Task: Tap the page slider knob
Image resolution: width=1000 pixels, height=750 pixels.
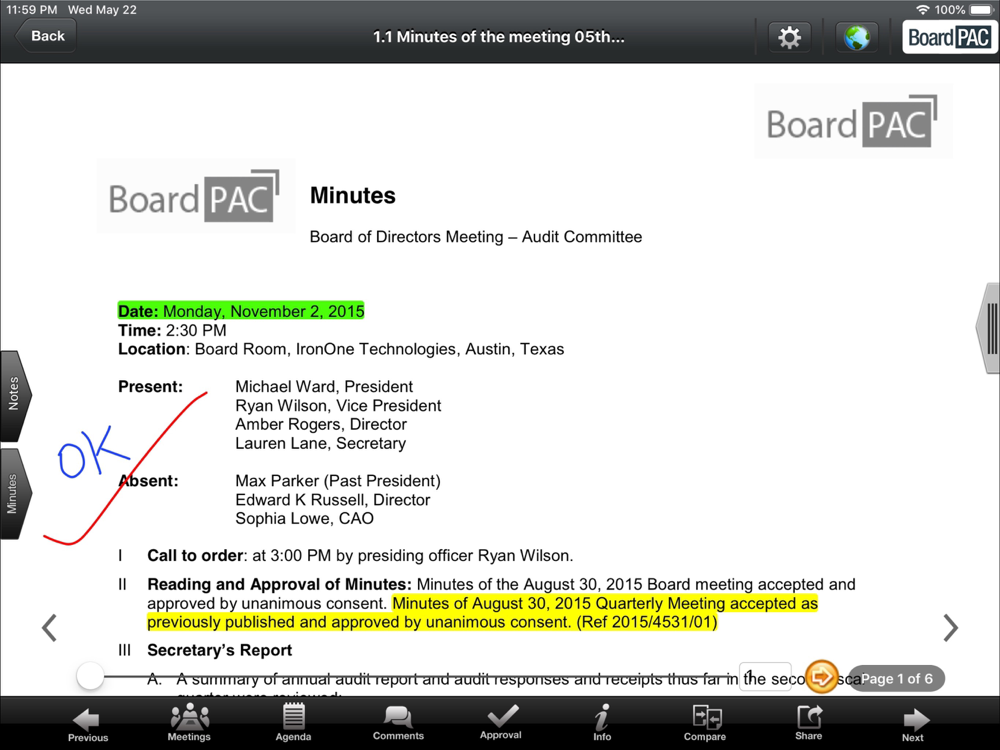Action: click(x=90, y=676)
